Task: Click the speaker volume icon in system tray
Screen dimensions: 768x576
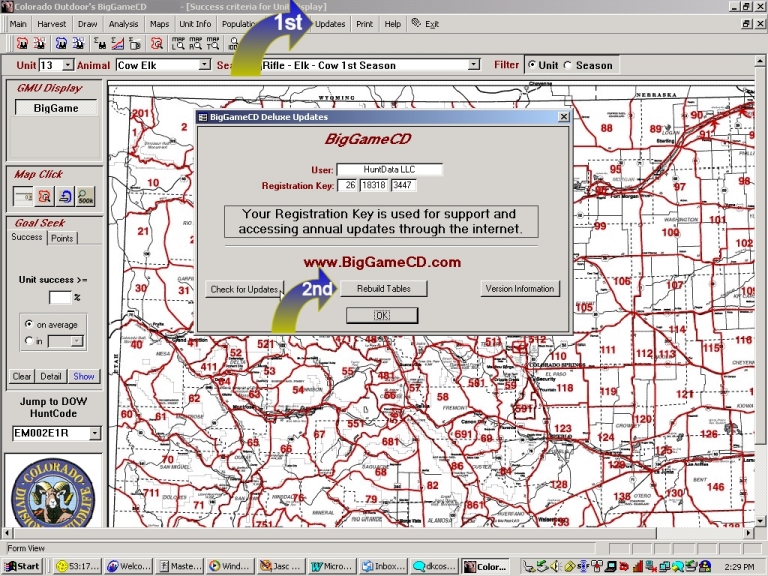Action: point(554,566)
